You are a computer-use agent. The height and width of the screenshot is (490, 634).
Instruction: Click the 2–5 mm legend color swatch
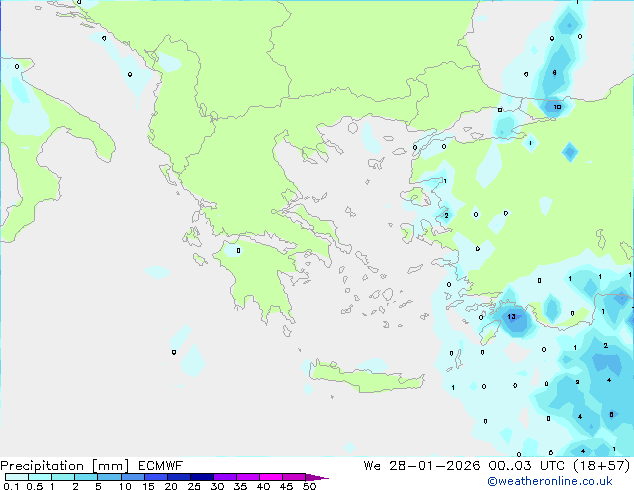[x=86, y=477]
